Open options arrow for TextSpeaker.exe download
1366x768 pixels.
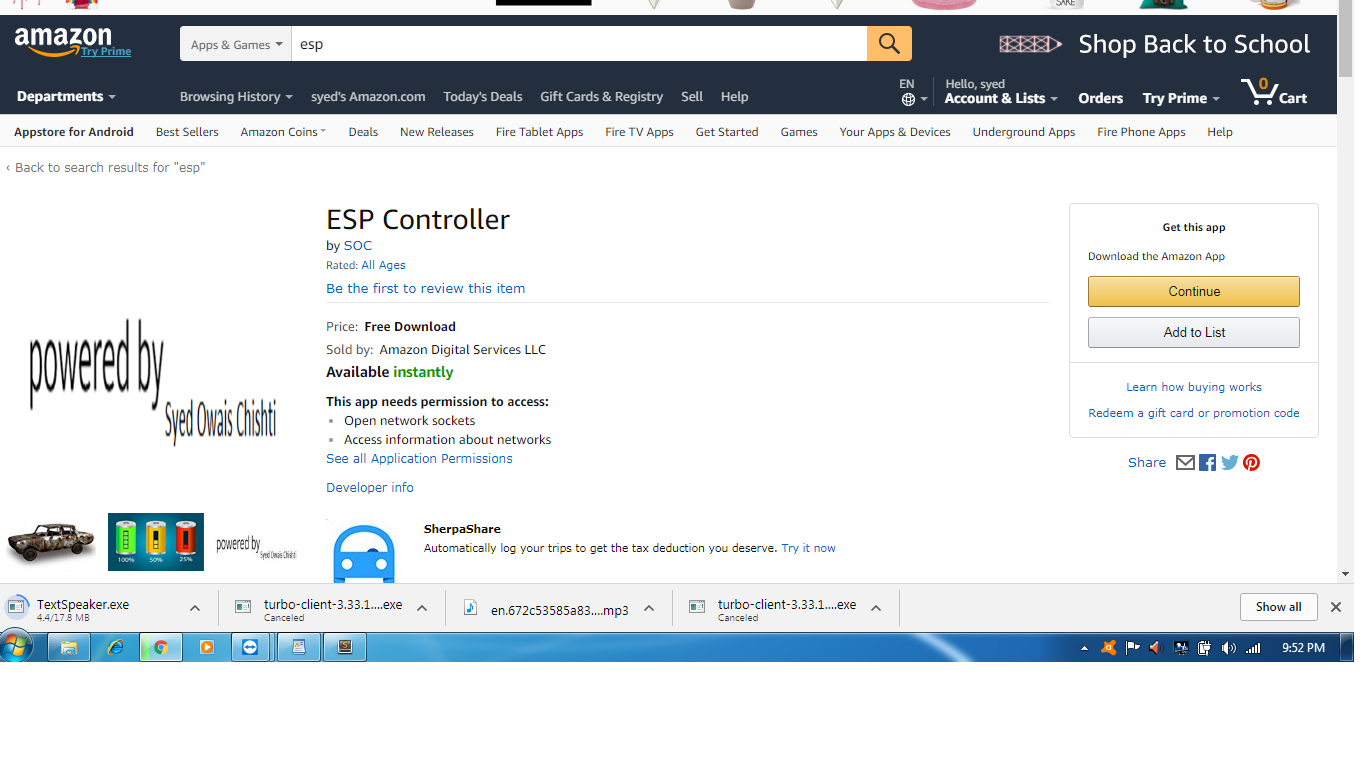pyautogui.click(x=195, y=608)
